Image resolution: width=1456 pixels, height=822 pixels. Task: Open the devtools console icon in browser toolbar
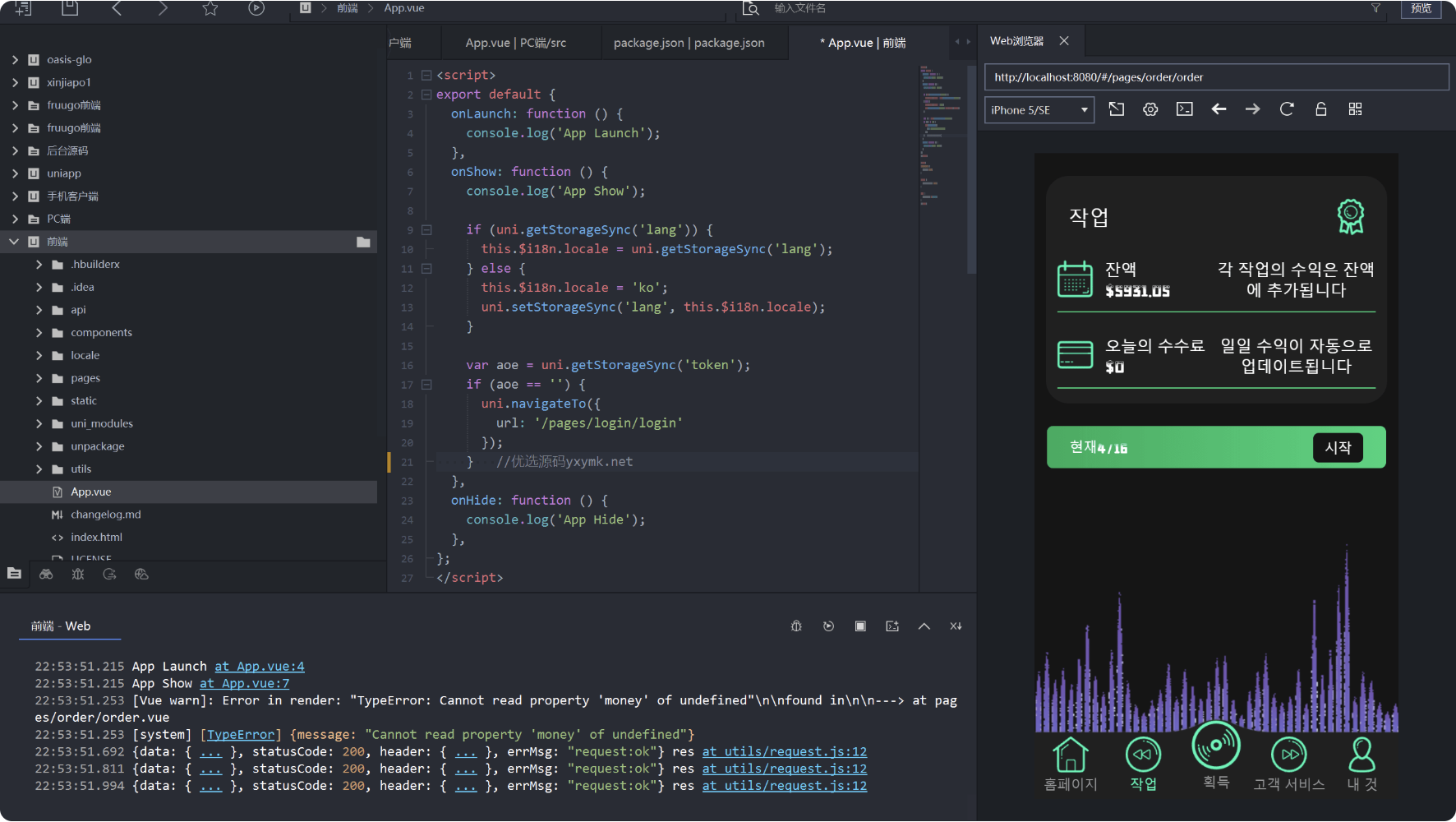pos(1184,109)
